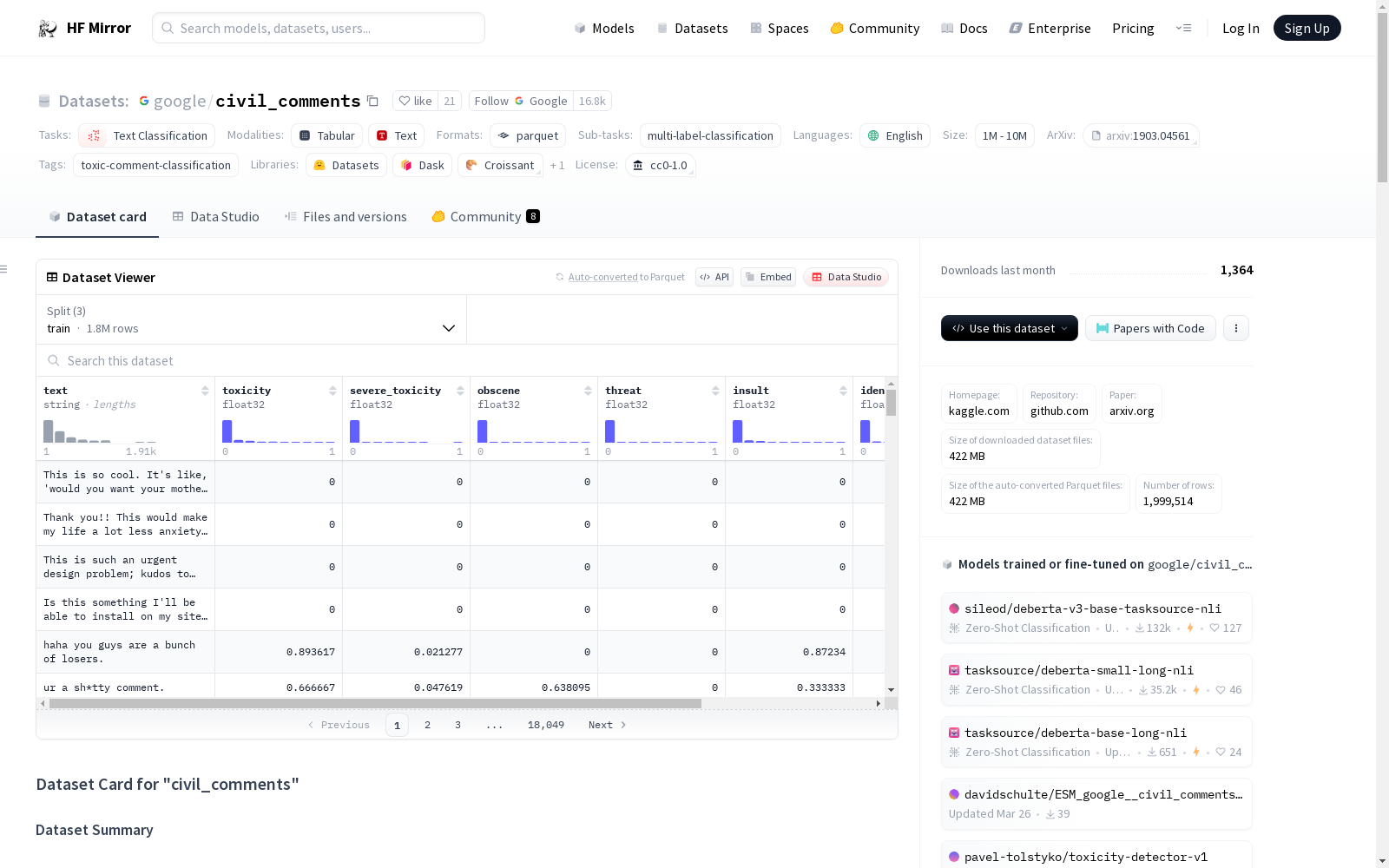This screenshot has width=1389, height=868.
Task: Go to page 2 of the dataset rows
Action: tap(427, 725)
